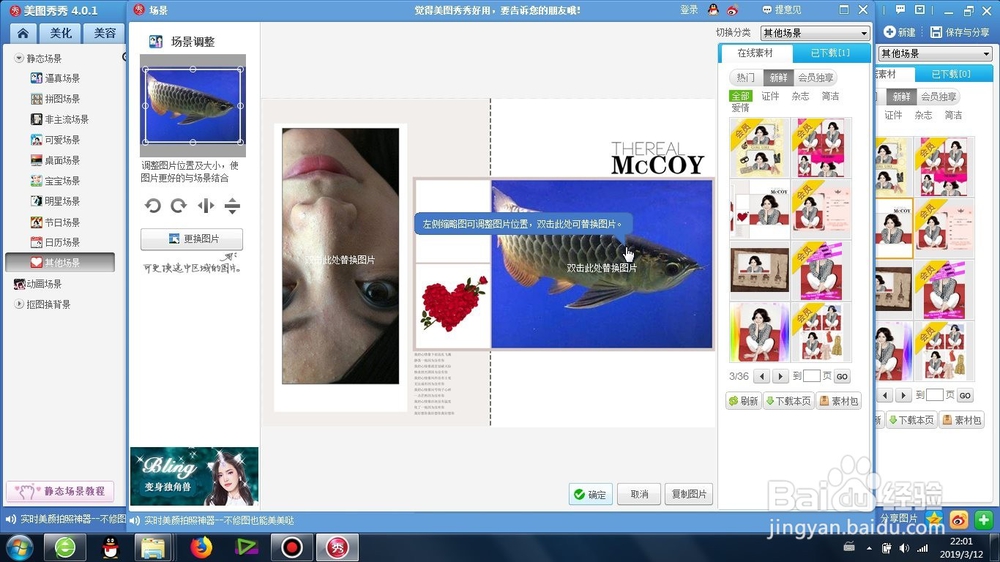Viewport: 1000px width, 562px height.
Task: Open 静态场景教程 link
Action: click(61, 491)
